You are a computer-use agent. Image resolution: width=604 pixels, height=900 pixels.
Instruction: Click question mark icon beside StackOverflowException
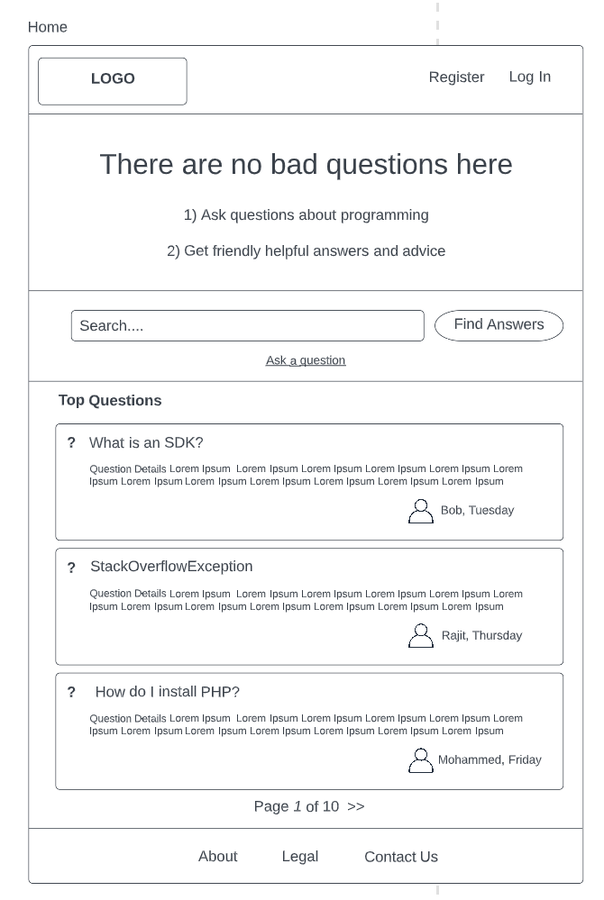coord(71,568)
